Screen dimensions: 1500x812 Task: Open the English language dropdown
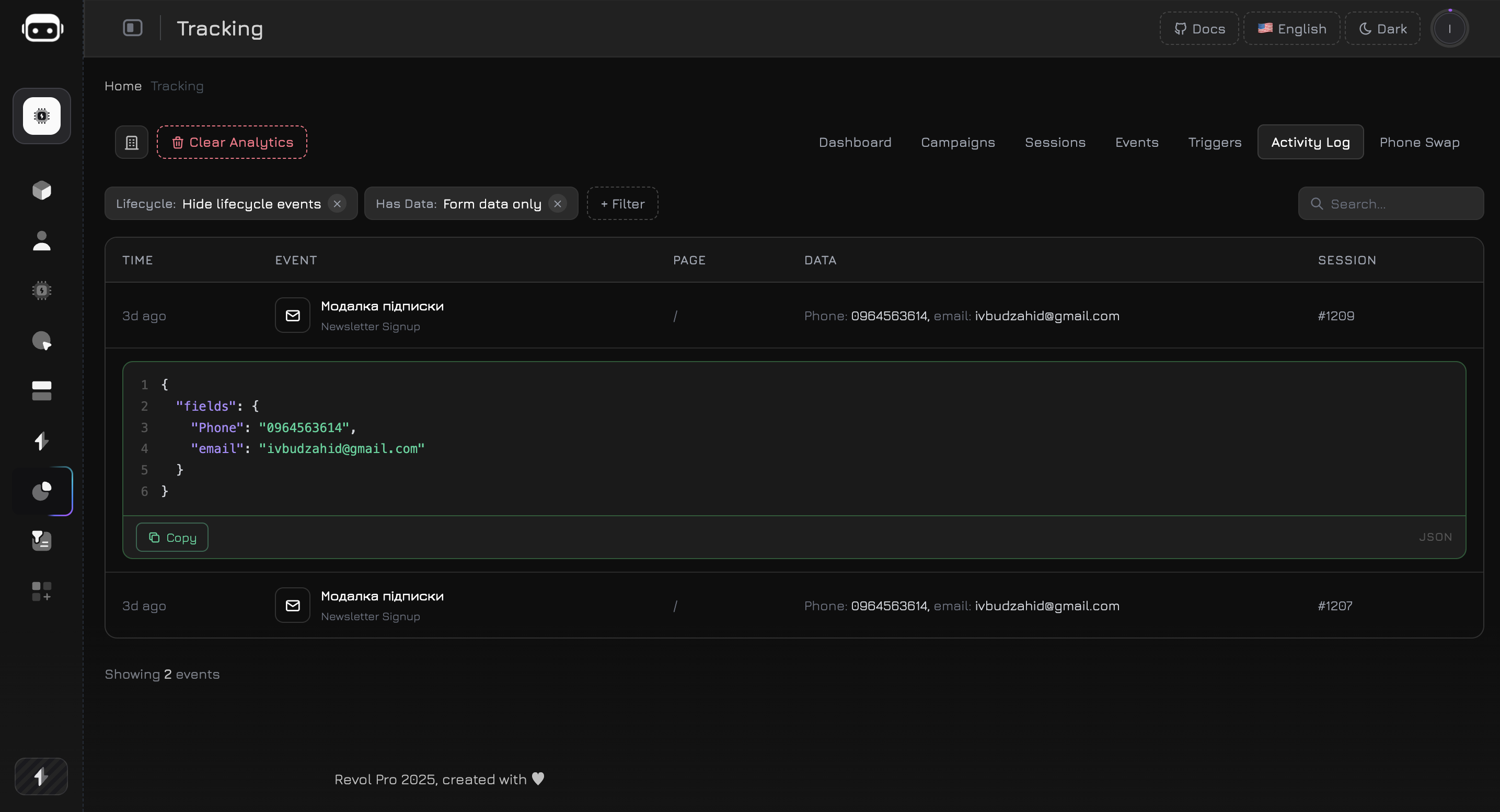(x=1291, y=29)
